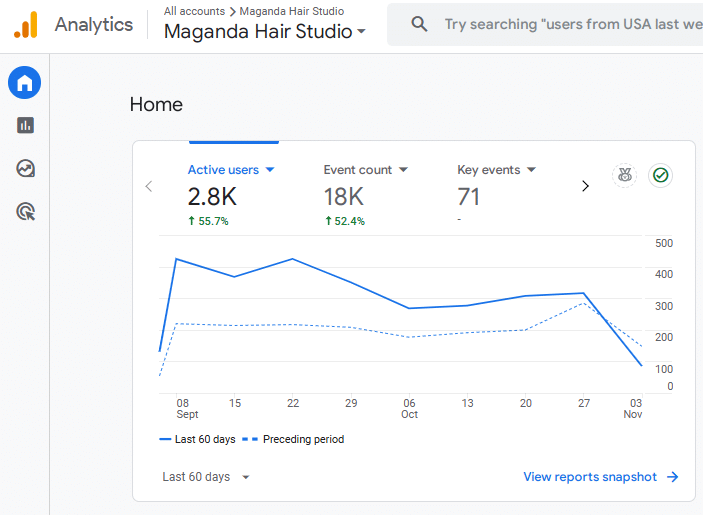The width and height of the screenshot is (703, 515).
Task: Click the View reports snapshot link
Action: [601, 477]
